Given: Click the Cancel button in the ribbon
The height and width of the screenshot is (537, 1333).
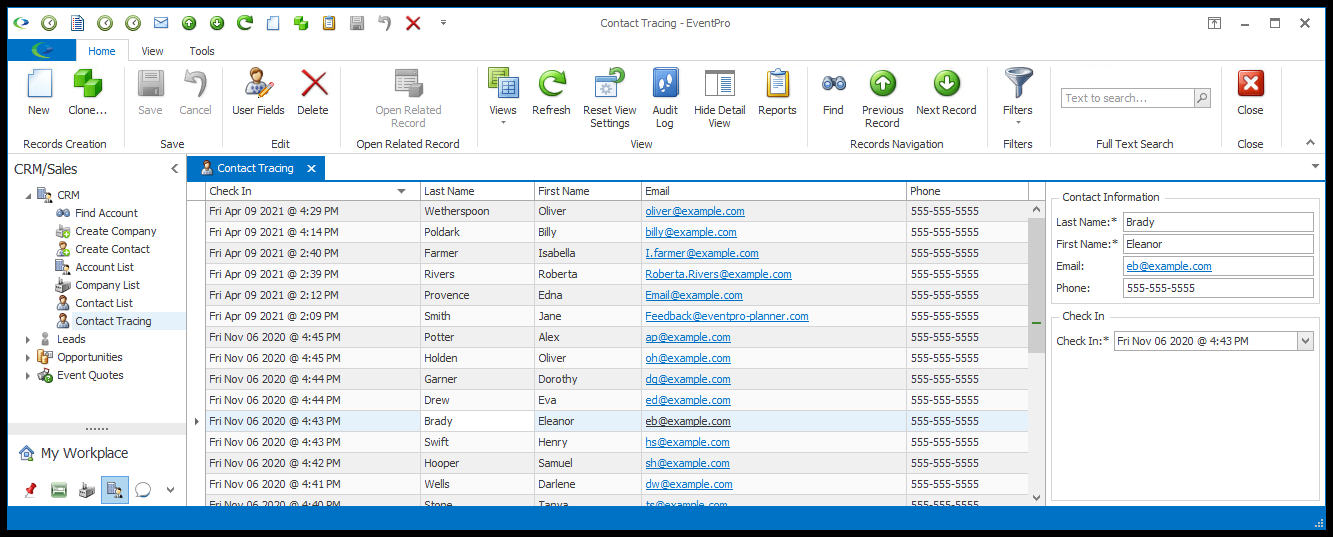Looking at the screenshot, I should click(195, 93).
